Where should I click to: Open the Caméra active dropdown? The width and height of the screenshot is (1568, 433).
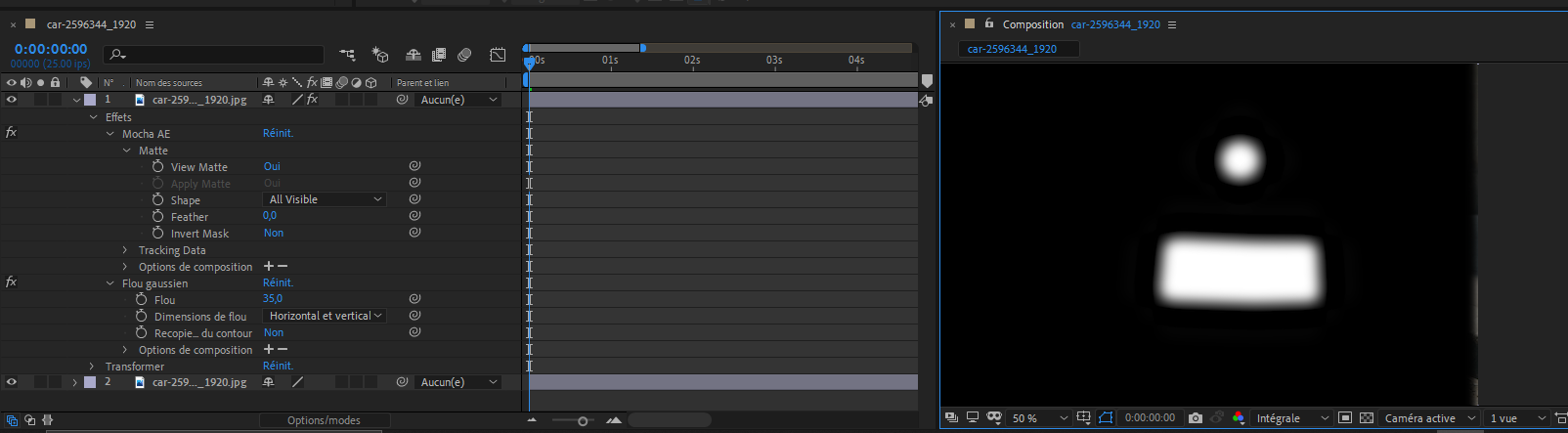(x=1429, y=418)
